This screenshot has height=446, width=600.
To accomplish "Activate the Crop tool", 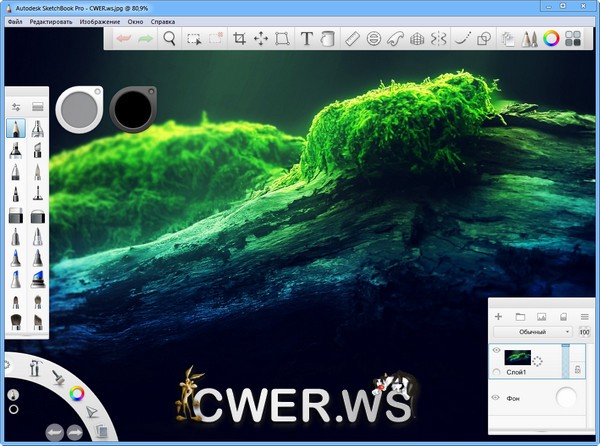I will click(x=239, y=39).
